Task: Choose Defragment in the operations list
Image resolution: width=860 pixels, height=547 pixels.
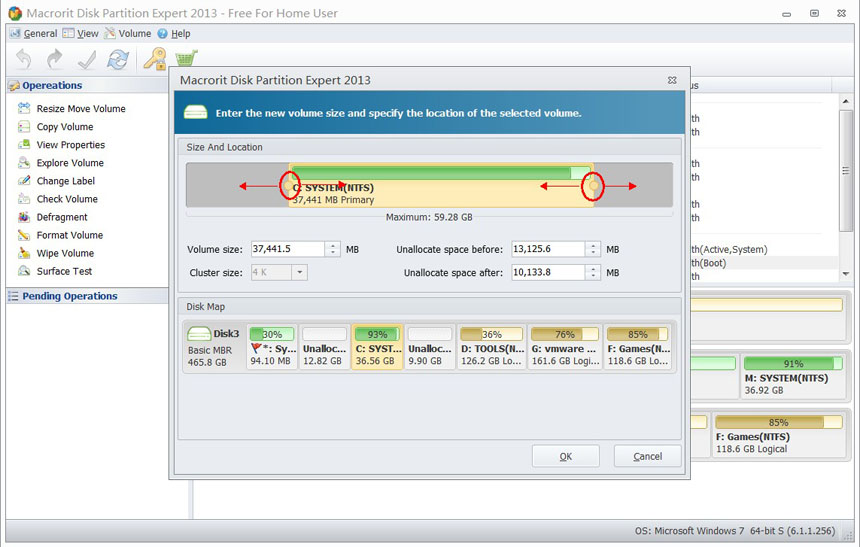Action: click(x=62, y=217)
